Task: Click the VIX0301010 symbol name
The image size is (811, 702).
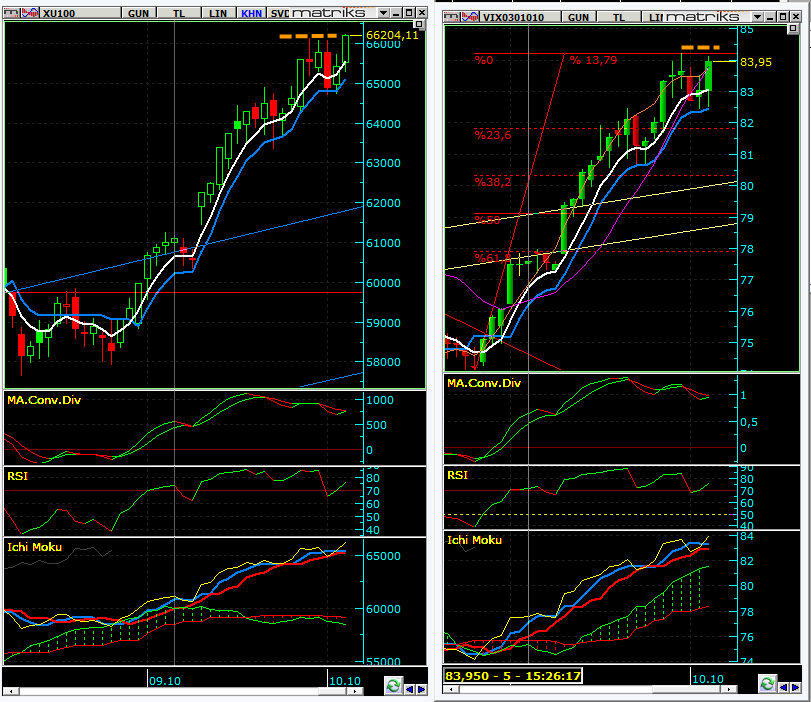Action: pyautogui.click(x=513, y=17)
